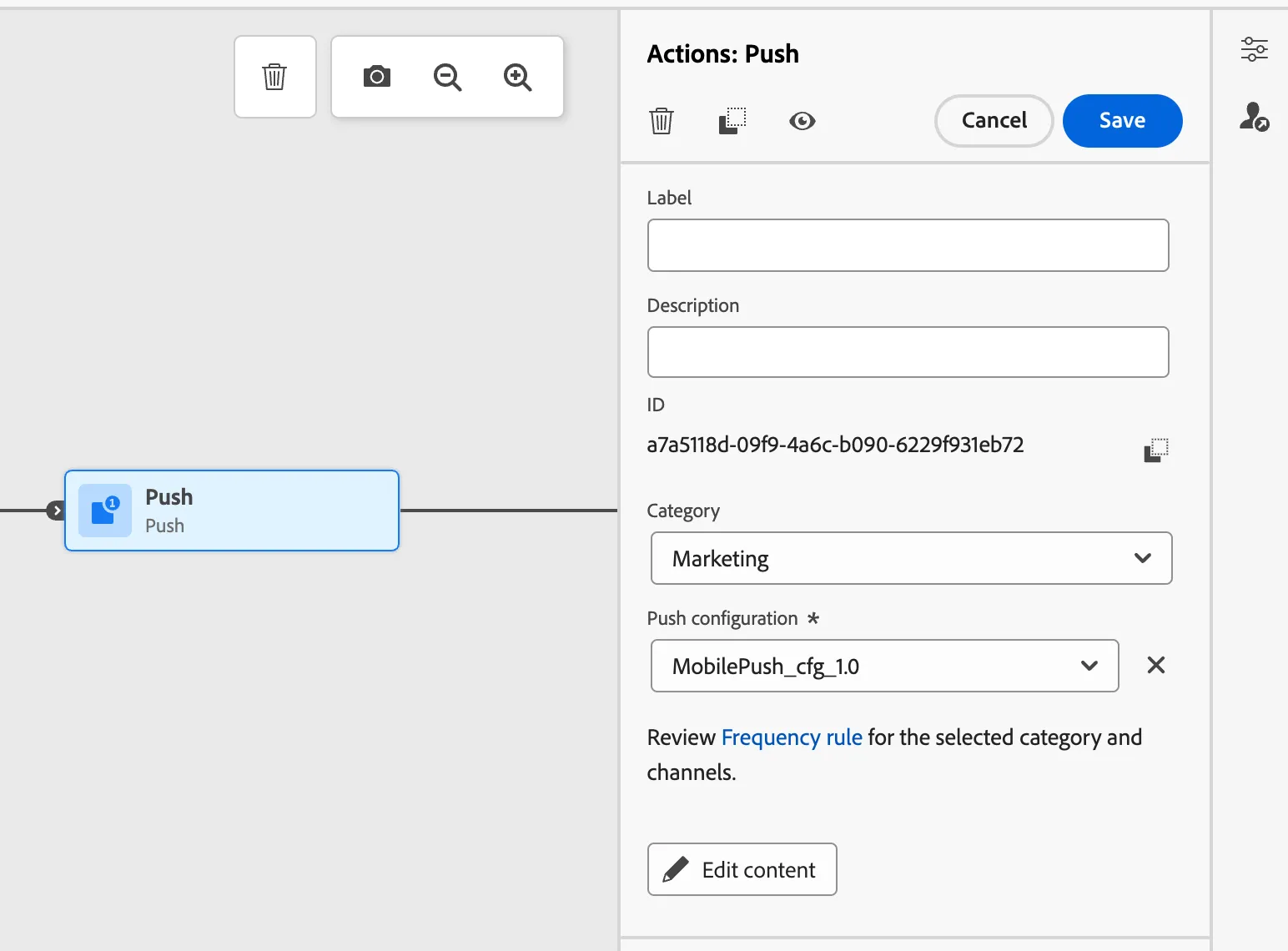Select the Push node icon on canvas
Viewport: 1288px width, 951px height.
click(105, 511)
